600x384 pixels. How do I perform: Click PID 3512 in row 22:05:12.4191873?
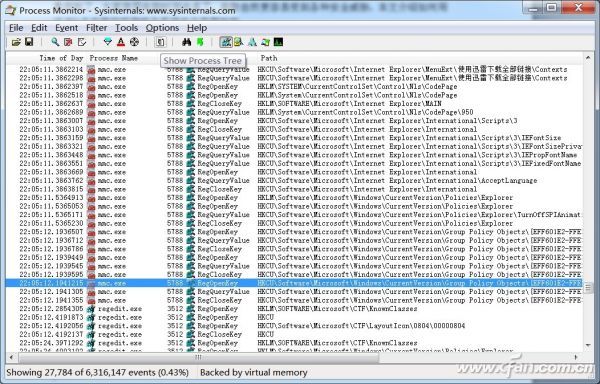(x=175, y=317)
